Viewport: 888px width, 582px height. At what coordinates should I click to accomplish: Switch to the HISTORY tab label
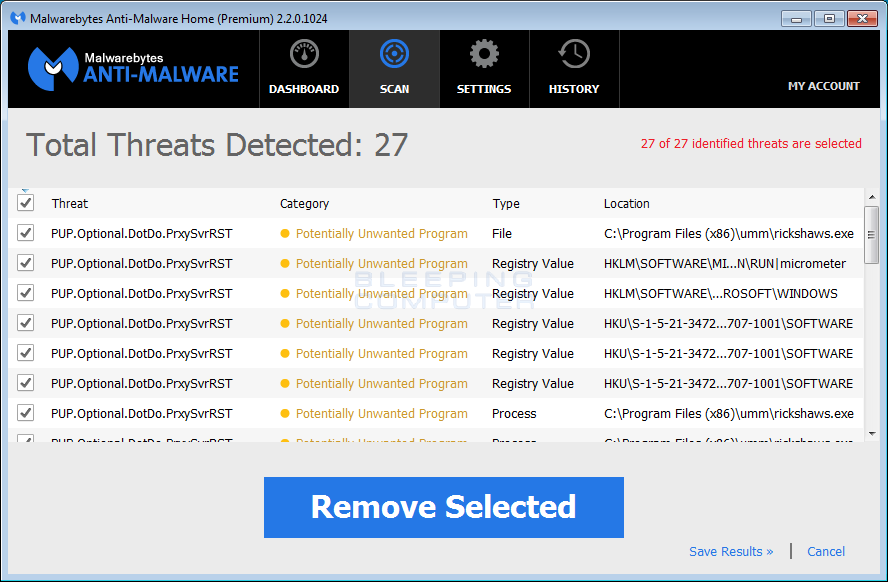coord(574,89)
